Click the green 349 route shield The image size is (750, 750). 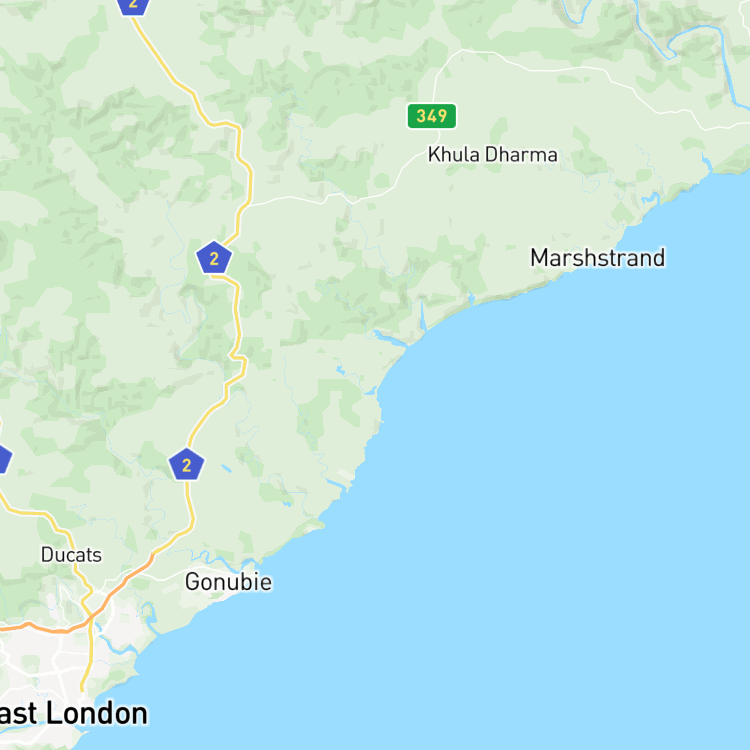click(x=431, y=116)
